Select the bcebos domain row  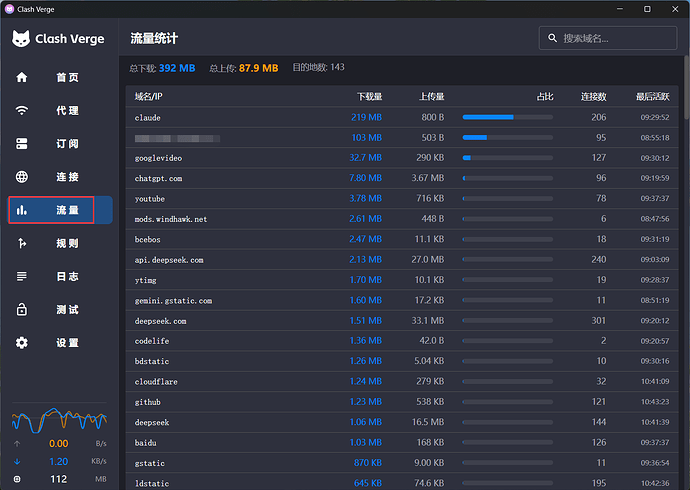[x=402, y=239]
